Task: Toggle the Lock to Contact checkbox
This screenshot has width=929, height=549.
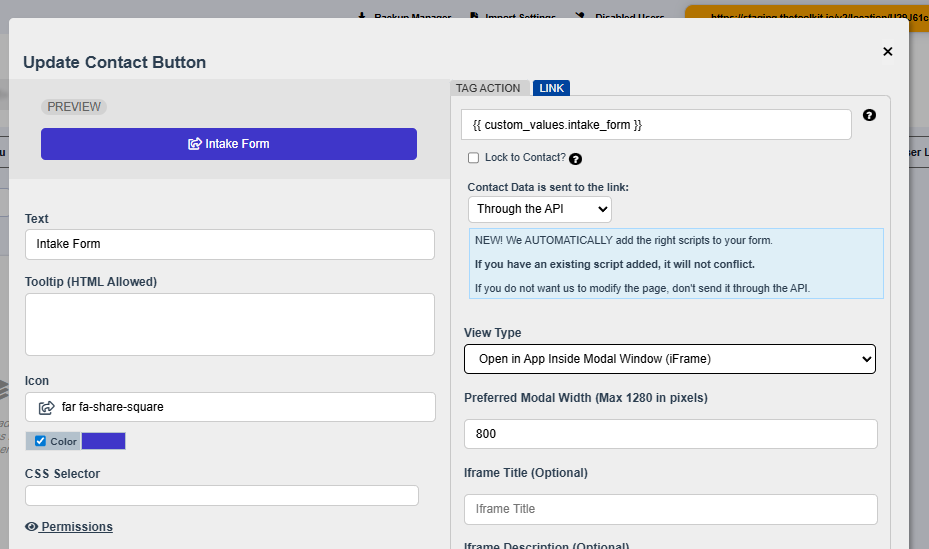Action: pos(473,158)
